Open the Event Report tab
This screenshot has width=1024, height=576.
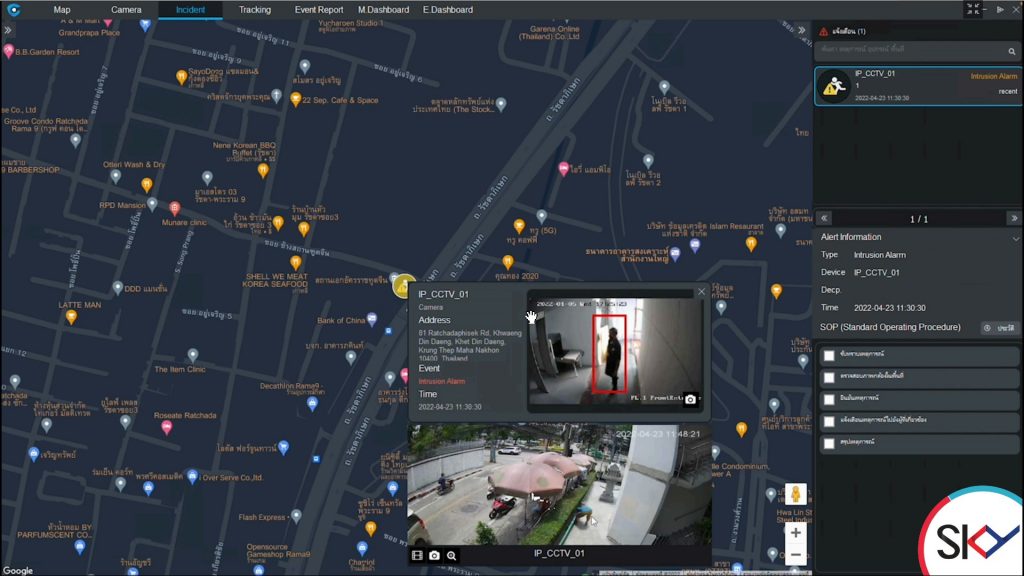click(x=319, y=10)
